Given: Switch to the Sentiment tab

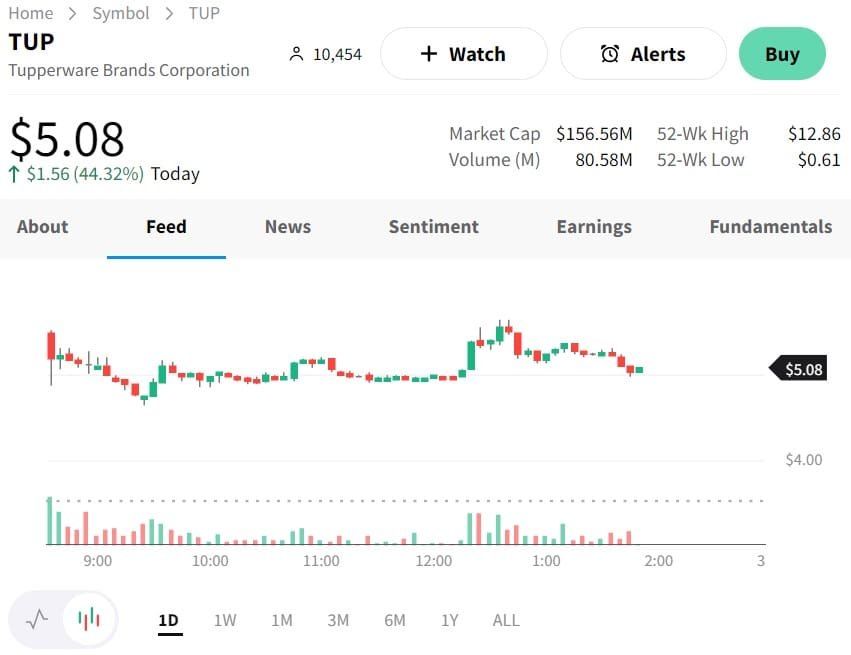Looking at the screenshot, I should tap(433, 227).
